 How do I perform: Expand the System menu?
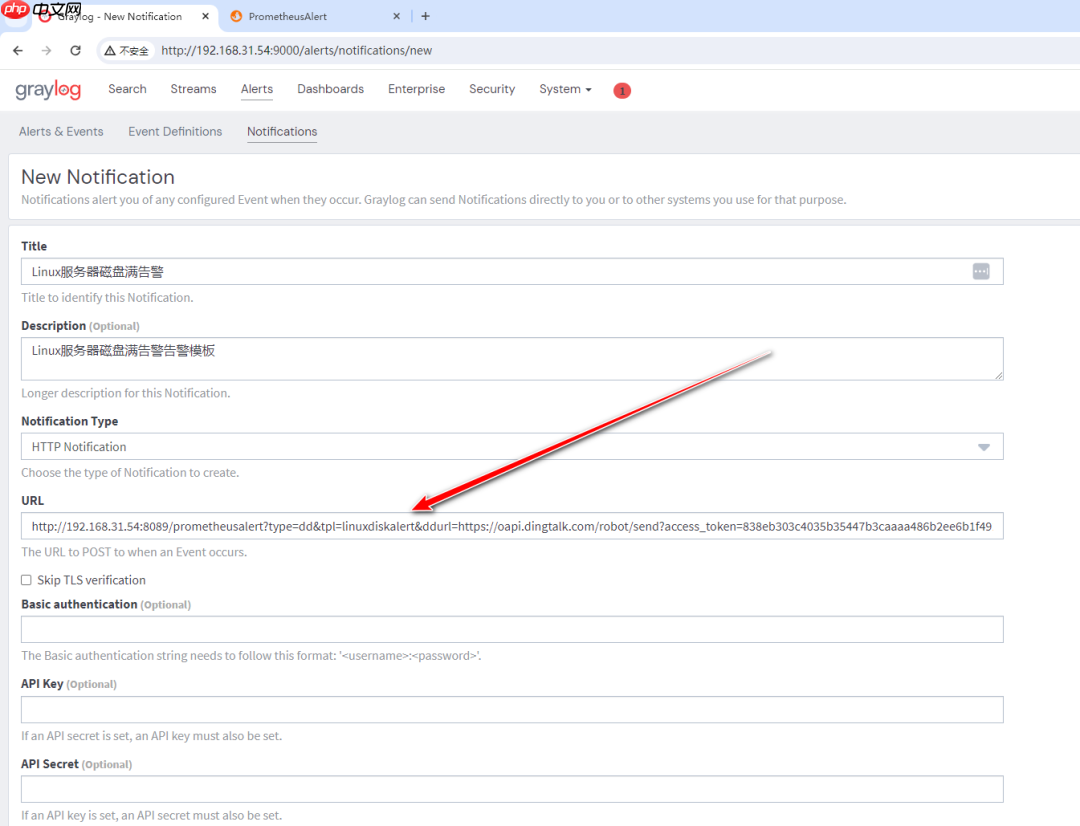tap(565, 89)
